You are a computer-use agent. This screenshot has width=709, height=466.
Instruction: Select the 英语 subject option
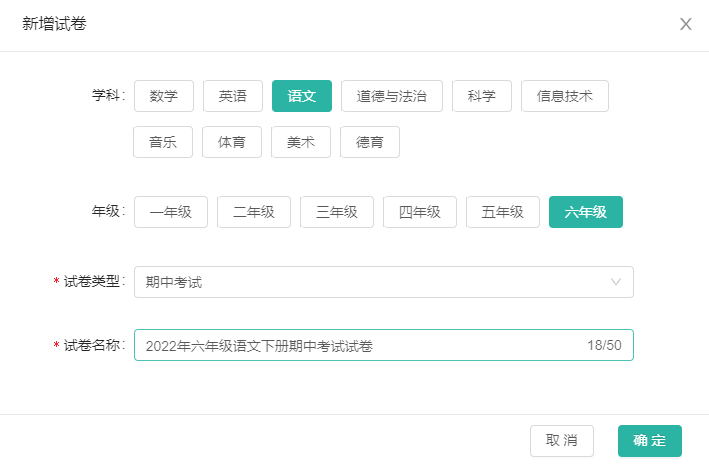click(x=233, y=96)
